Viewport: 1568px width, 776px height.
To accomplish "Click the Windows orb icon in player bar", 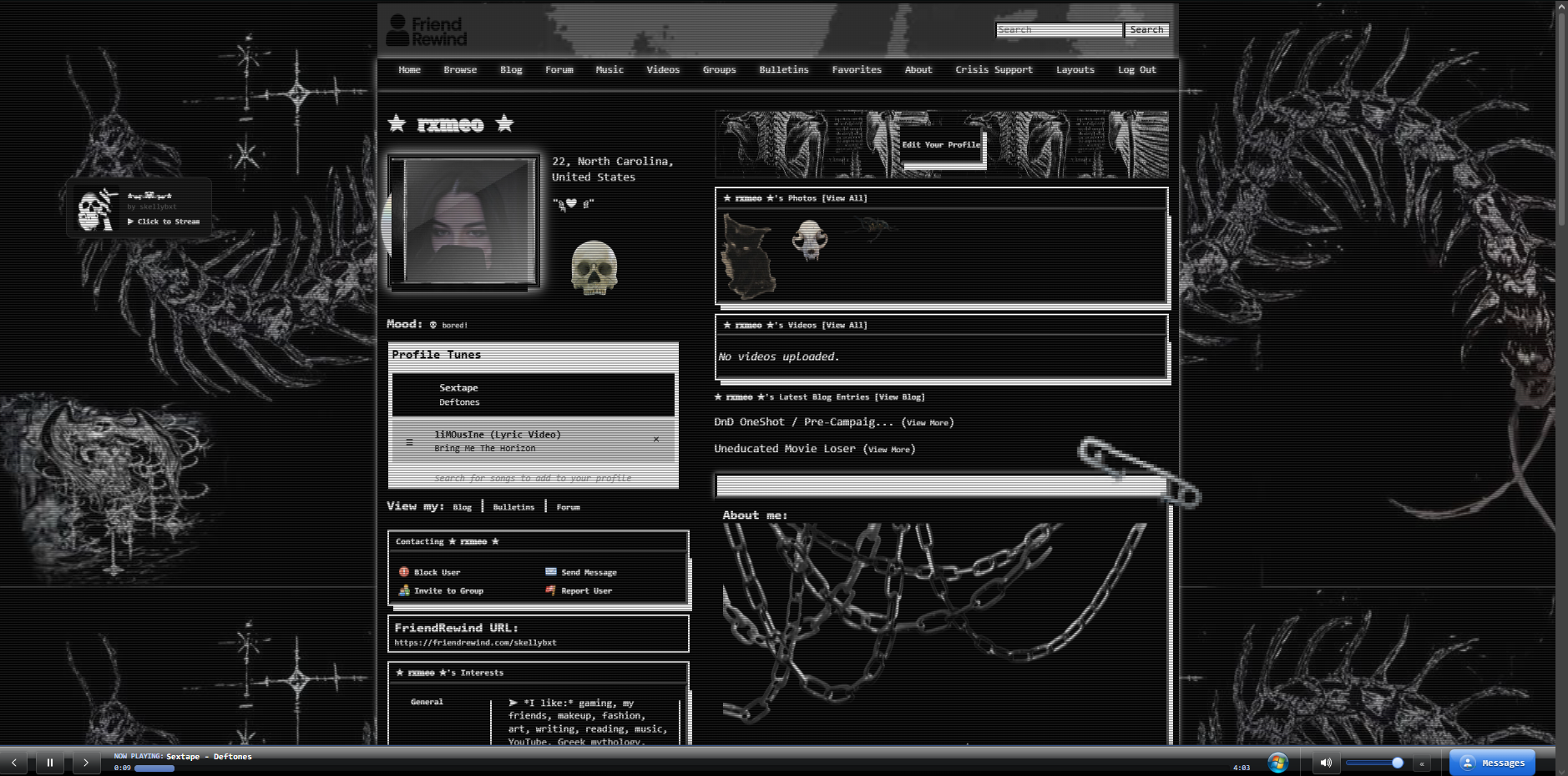I will pyautogui.click(x=1277, y=762).
